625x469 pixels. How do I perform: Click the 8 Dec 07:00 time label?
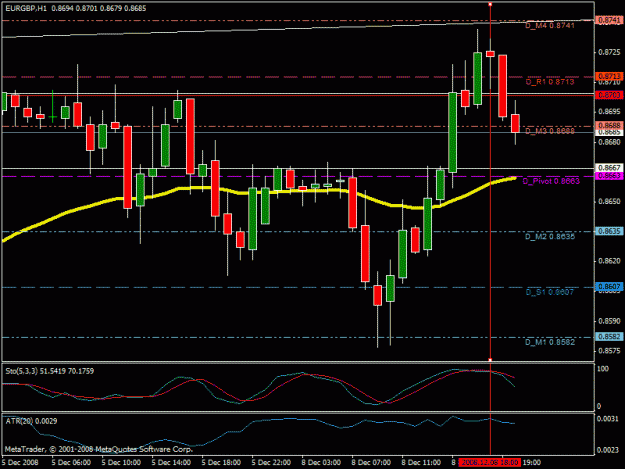coord(371,463)
